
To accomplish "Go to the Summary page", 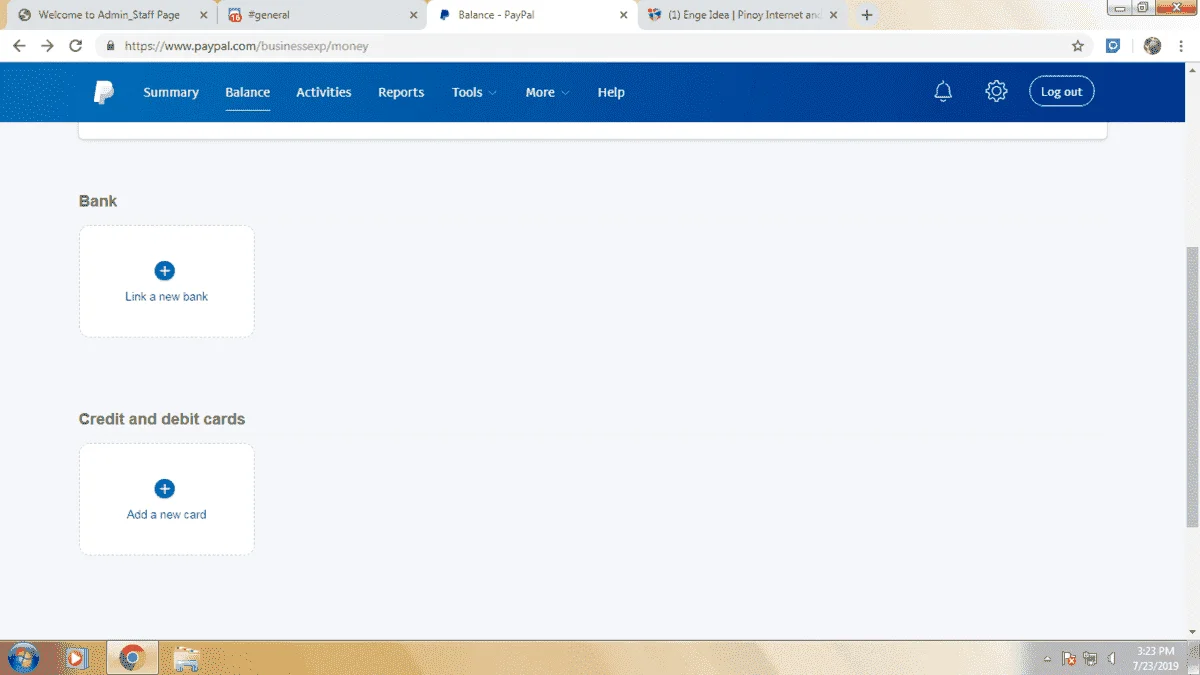I will coord(171,92).
